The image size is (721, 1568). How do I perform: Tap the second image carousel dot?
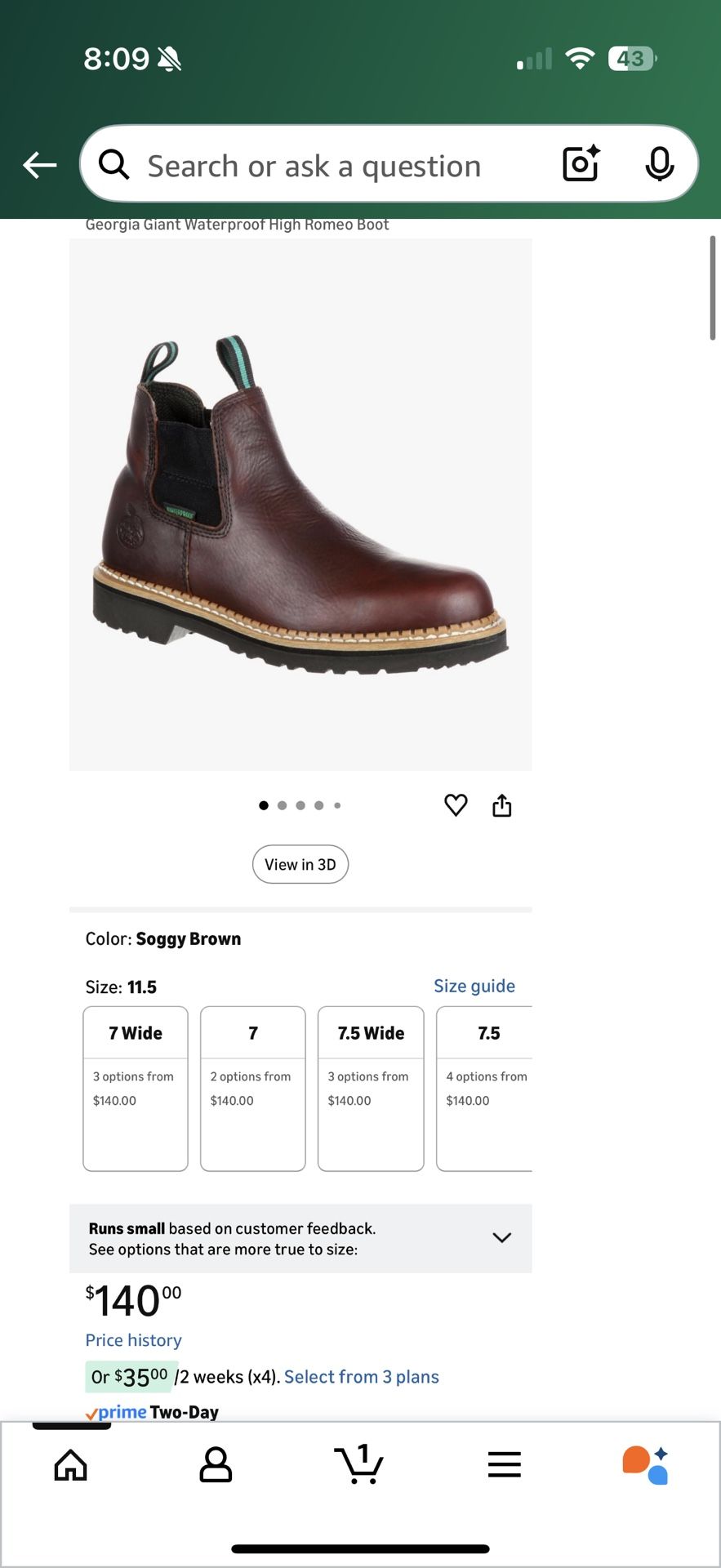point(282,805)
